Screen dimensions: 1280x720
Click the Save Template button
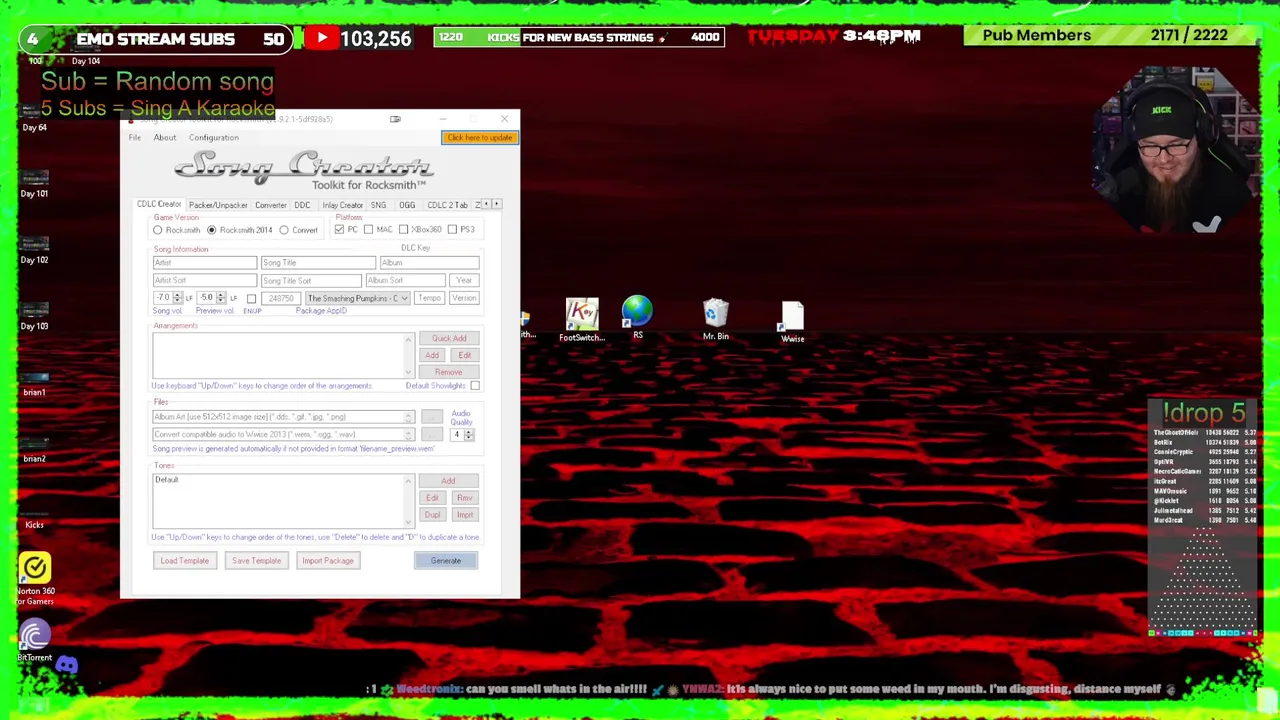click(256, 561)
